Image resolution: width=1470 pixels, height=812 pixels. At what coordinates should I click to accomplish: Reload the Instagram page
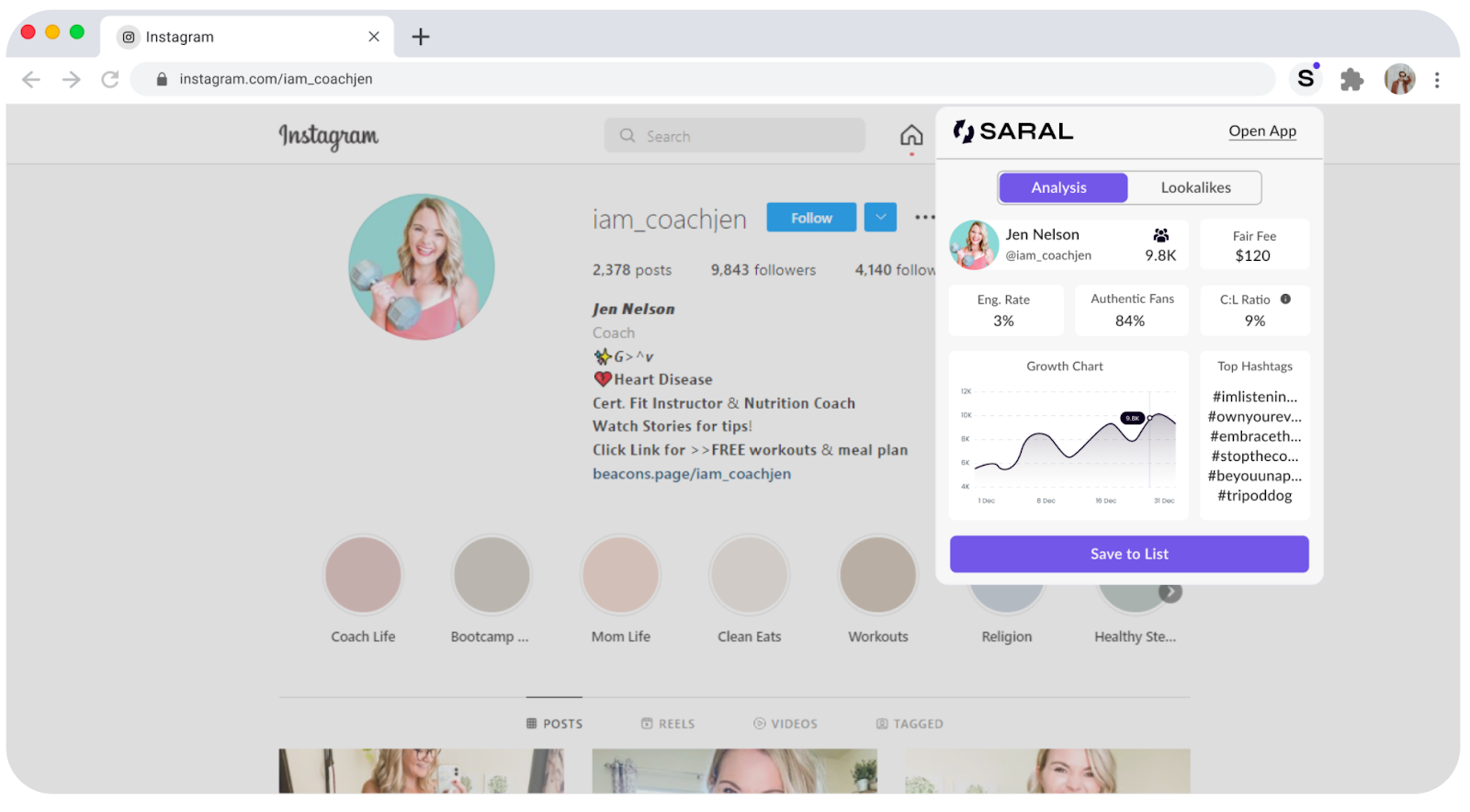tap(110, 79)
